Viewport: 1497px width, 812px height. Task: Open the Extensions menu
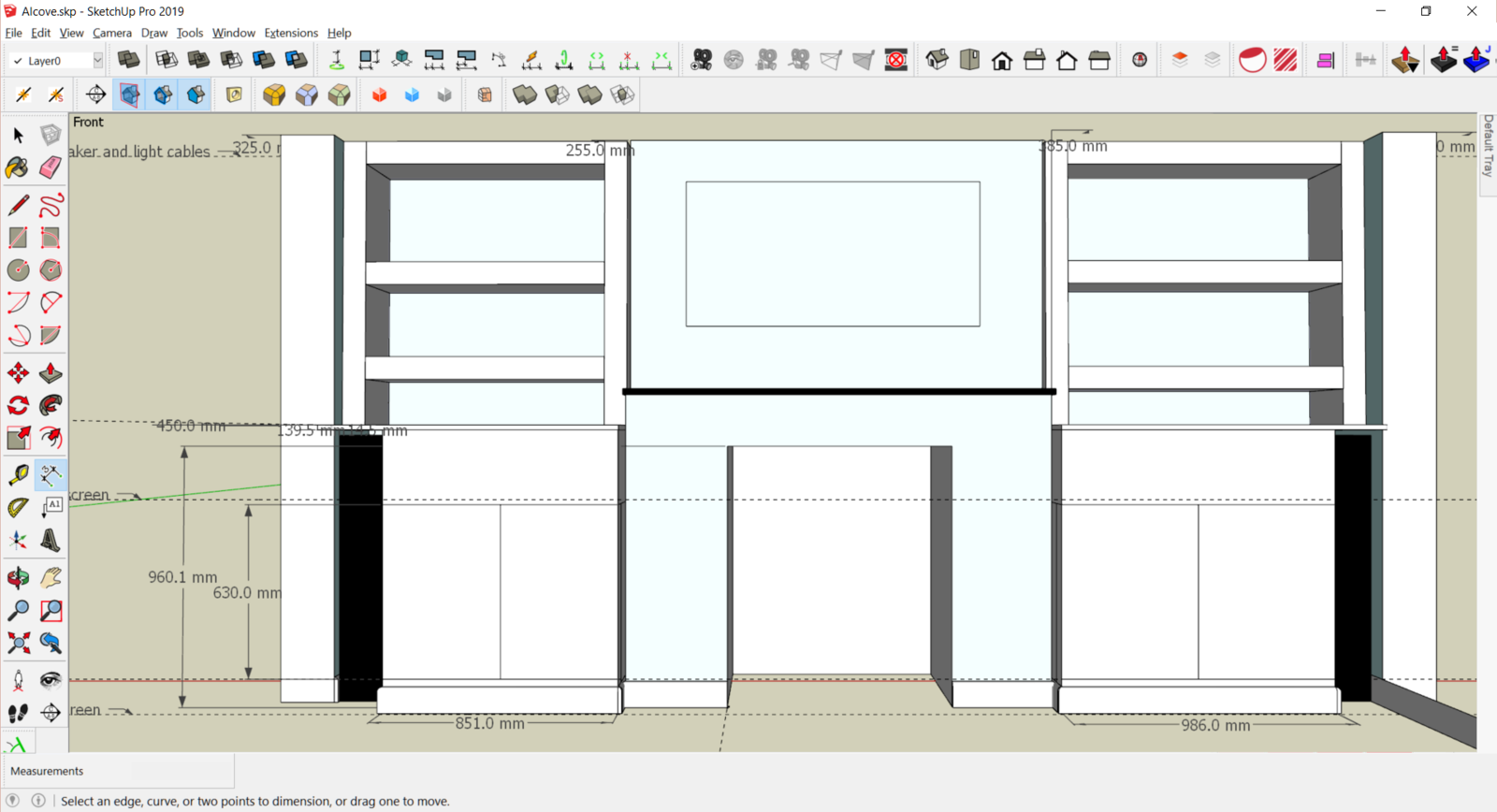tap(290, 33)
